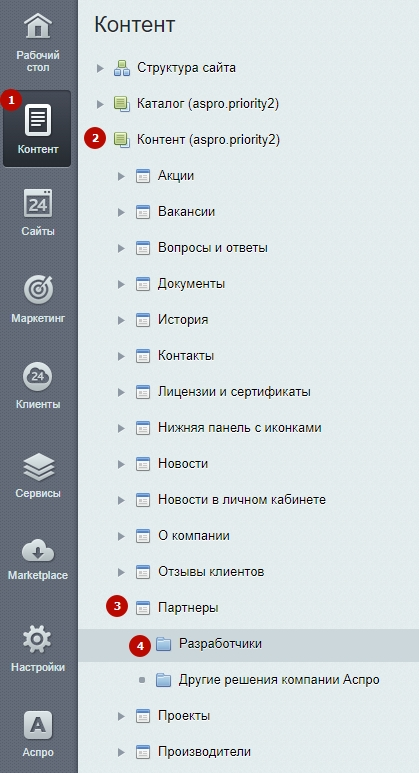
Task: Expand the Вакансии section arrow
Action: (121, 212)
